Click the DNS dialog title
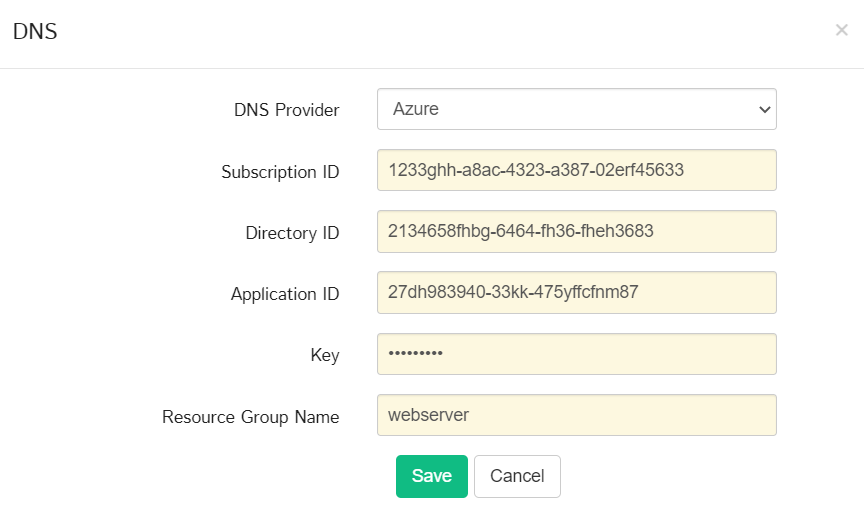864x529 pixels. click(x=35, y=31)
